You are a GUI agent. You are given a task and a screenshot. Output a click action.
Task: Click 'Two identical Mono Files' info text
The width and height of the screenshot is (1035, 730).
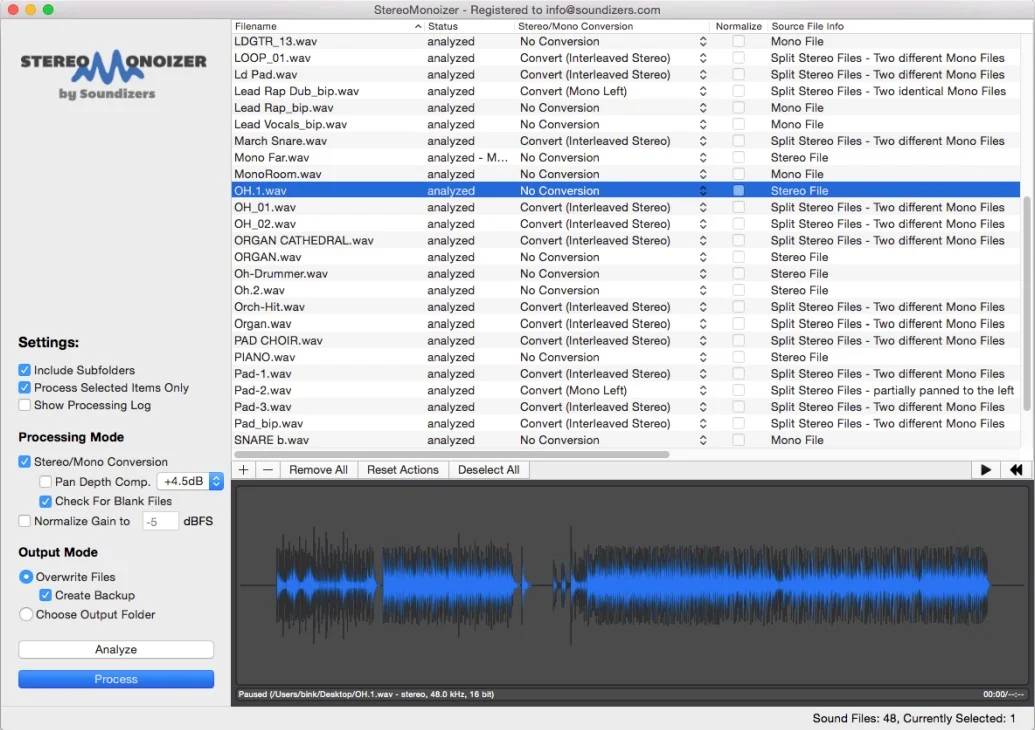939,91
